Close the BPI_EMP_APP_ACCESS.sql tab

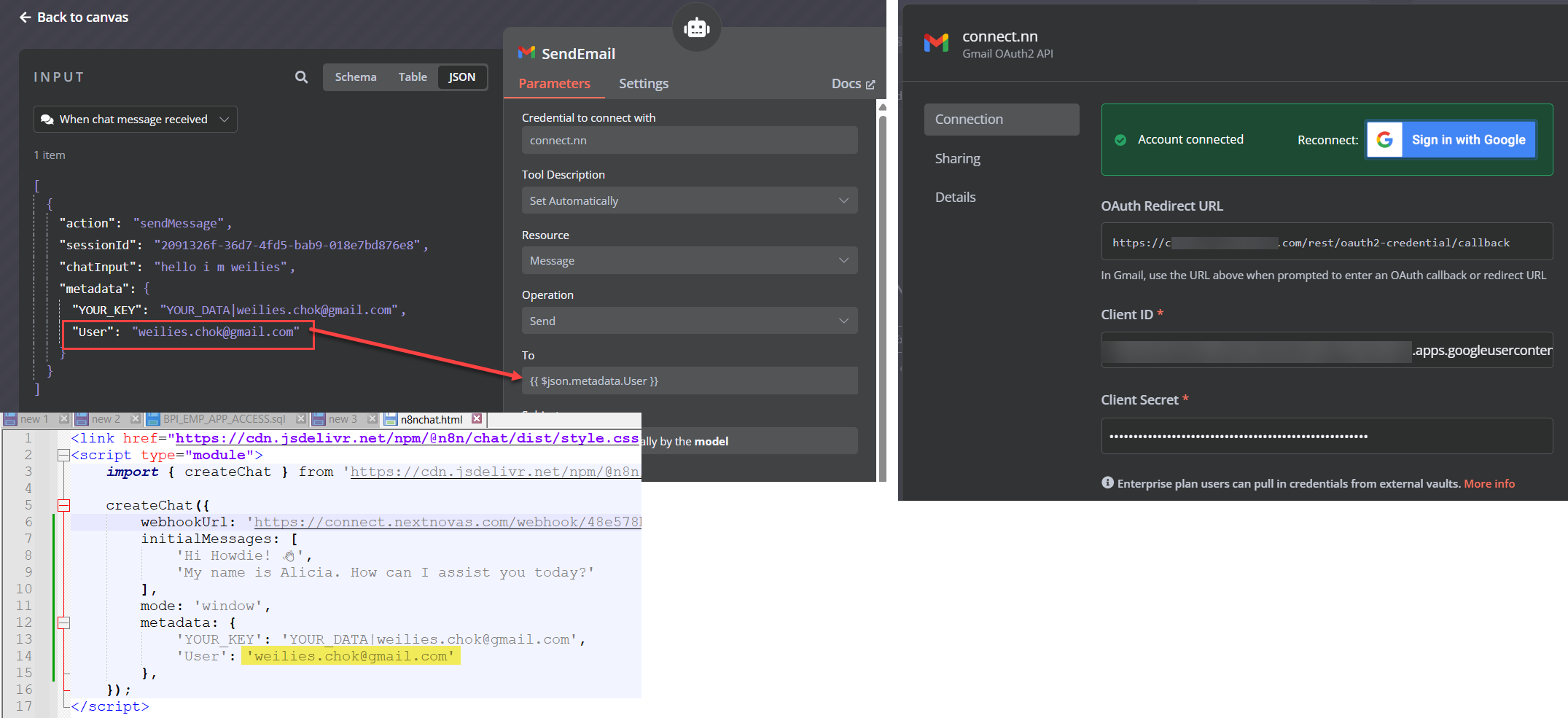(301, 419)
